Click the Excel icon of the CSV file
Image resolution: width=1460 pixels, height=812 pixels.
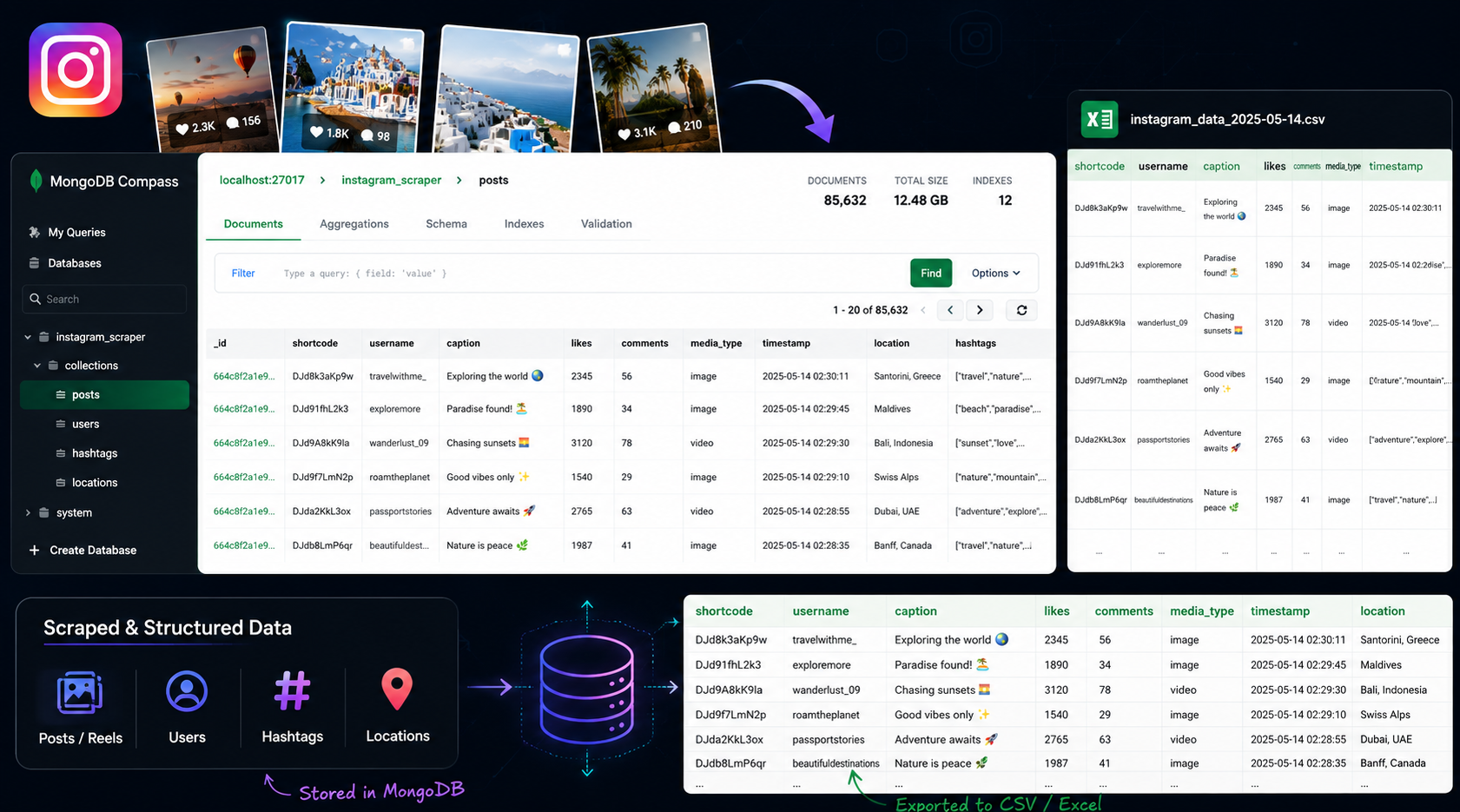(x=1100, y=120)
